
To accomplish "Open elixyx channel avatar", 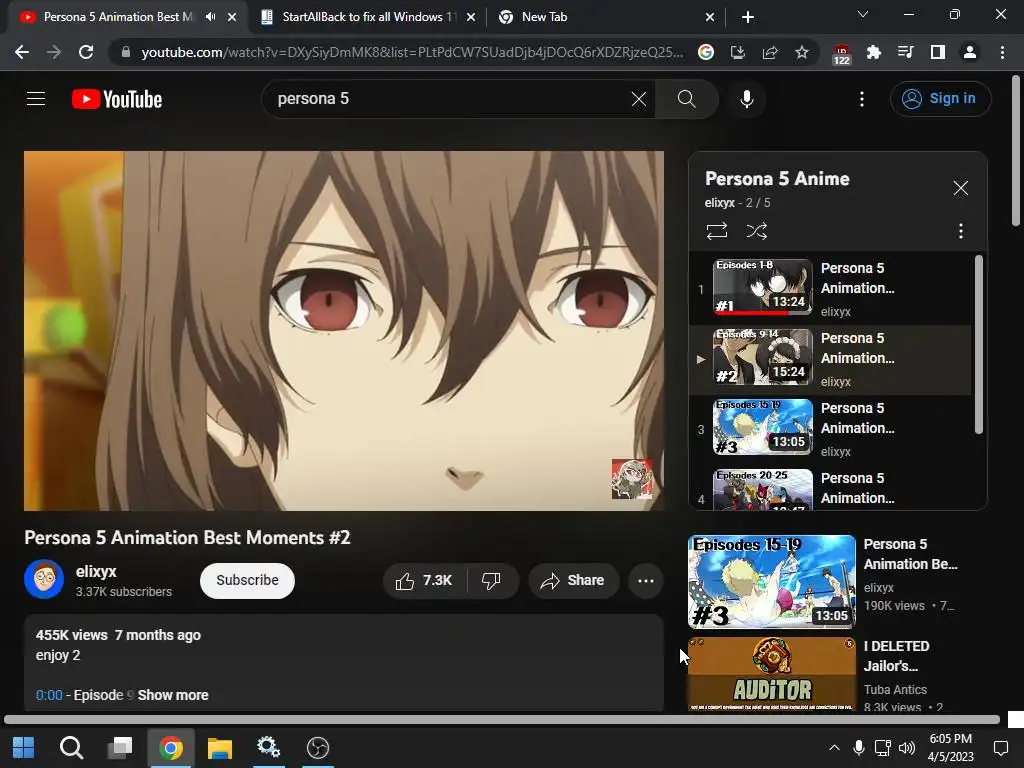I will pyautogui.click(x=44, y=579).
